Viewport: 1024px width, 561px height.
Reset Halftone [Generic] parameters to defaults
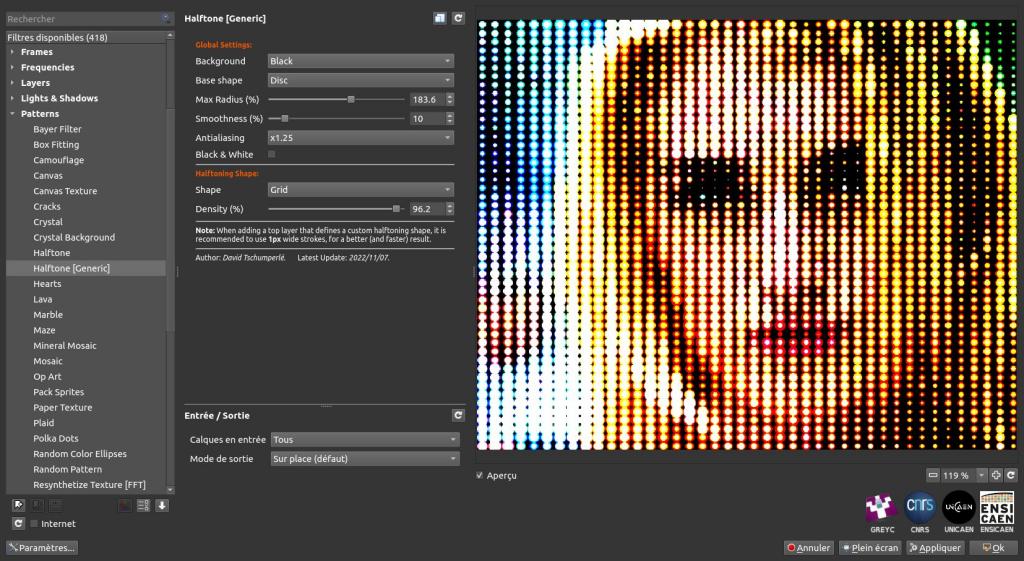tap(458, 18)
